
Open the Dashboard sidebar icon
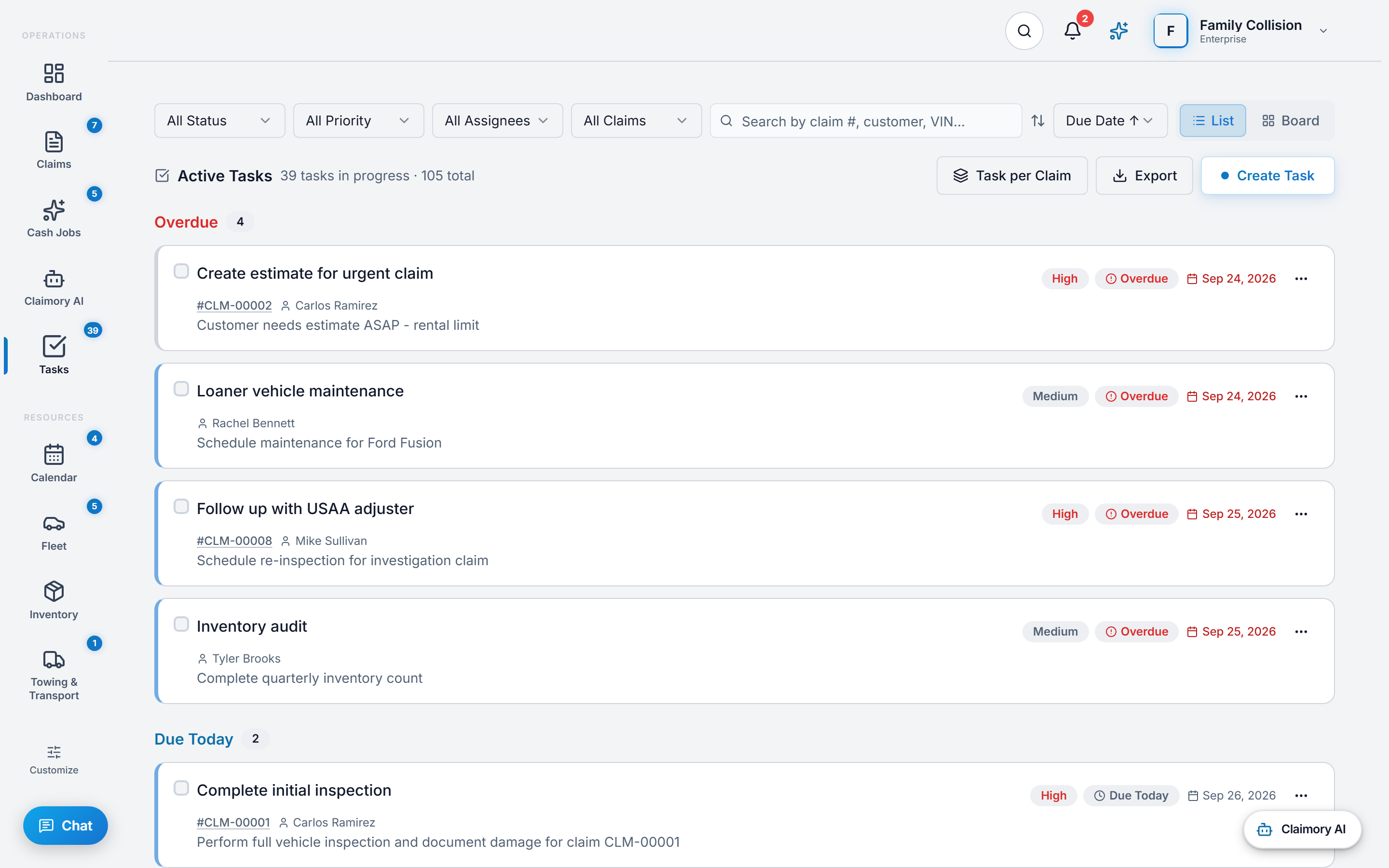54,82
